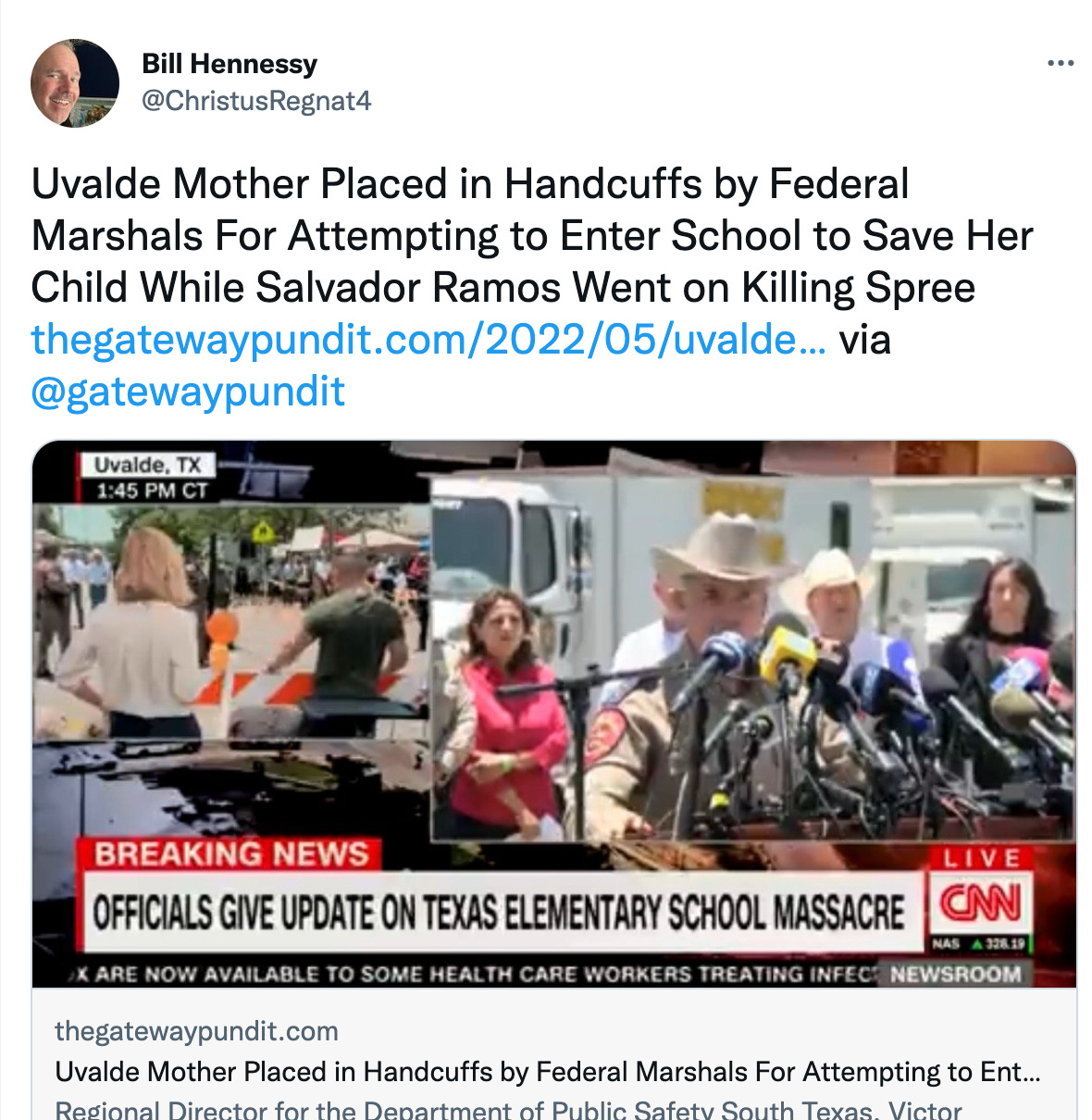
Task: Click the tweet headline text body
Action: coord(532,236)
